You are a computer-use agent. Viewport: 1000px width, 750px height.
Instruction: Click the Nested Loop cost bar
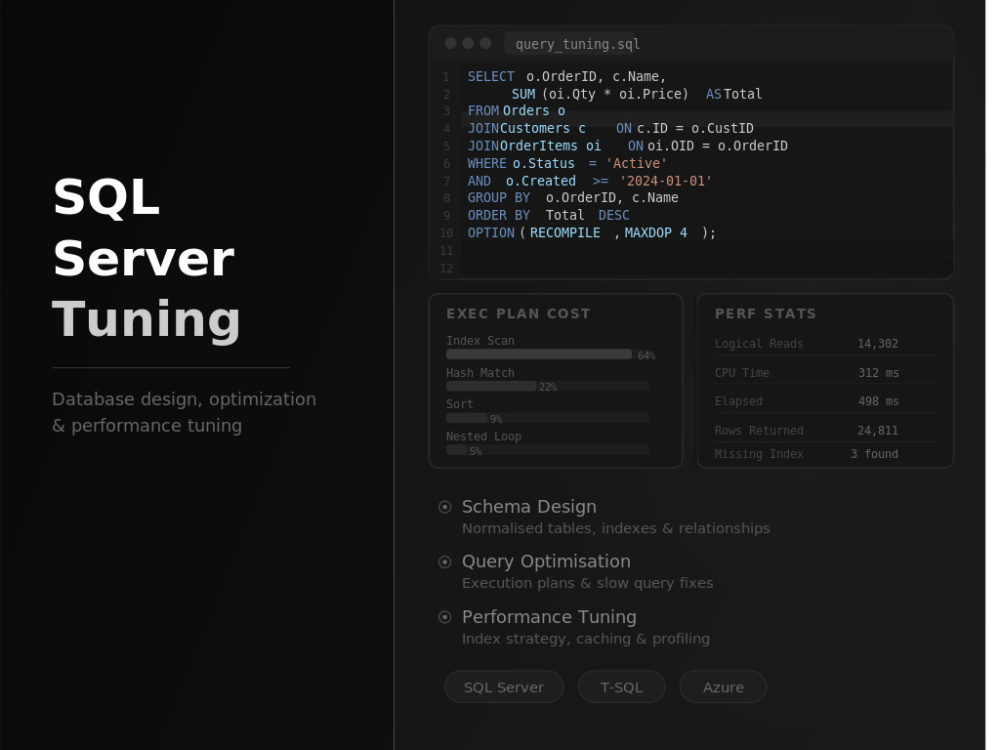click(547, 450)
